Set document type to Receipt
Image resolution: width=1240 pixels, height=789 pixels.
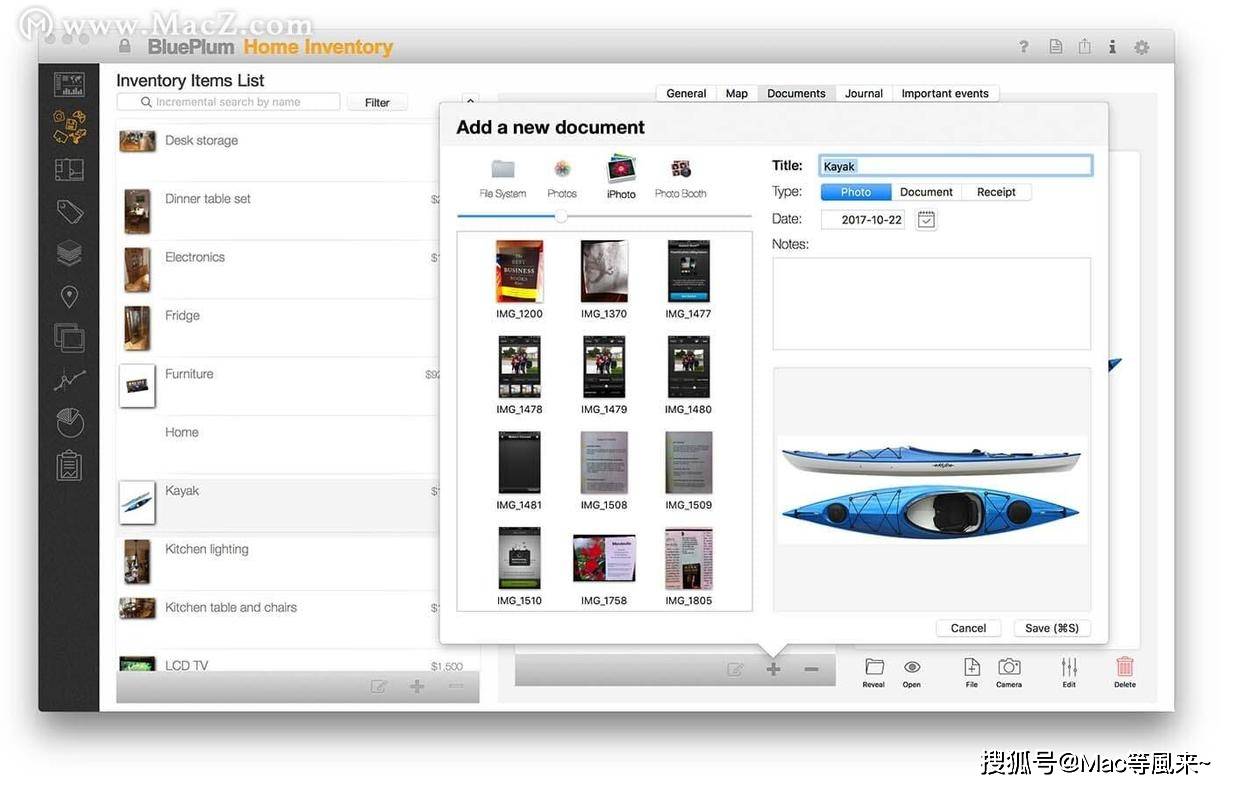[x=996, y=192]
